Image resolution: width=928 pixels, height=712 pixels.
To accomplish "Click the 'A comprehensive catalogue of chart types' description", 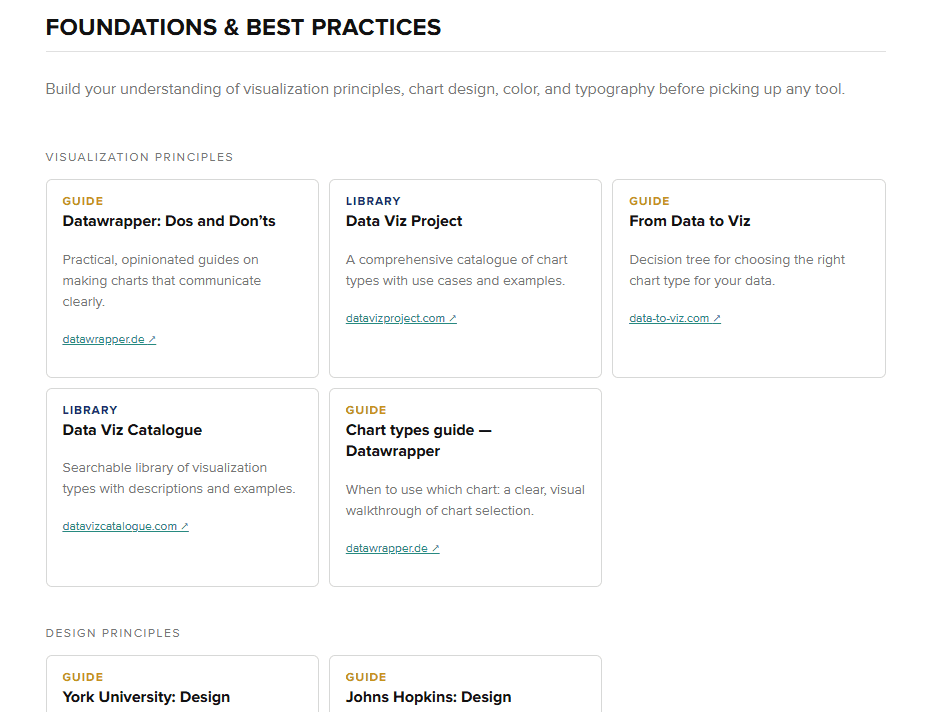I will [456, 270].
